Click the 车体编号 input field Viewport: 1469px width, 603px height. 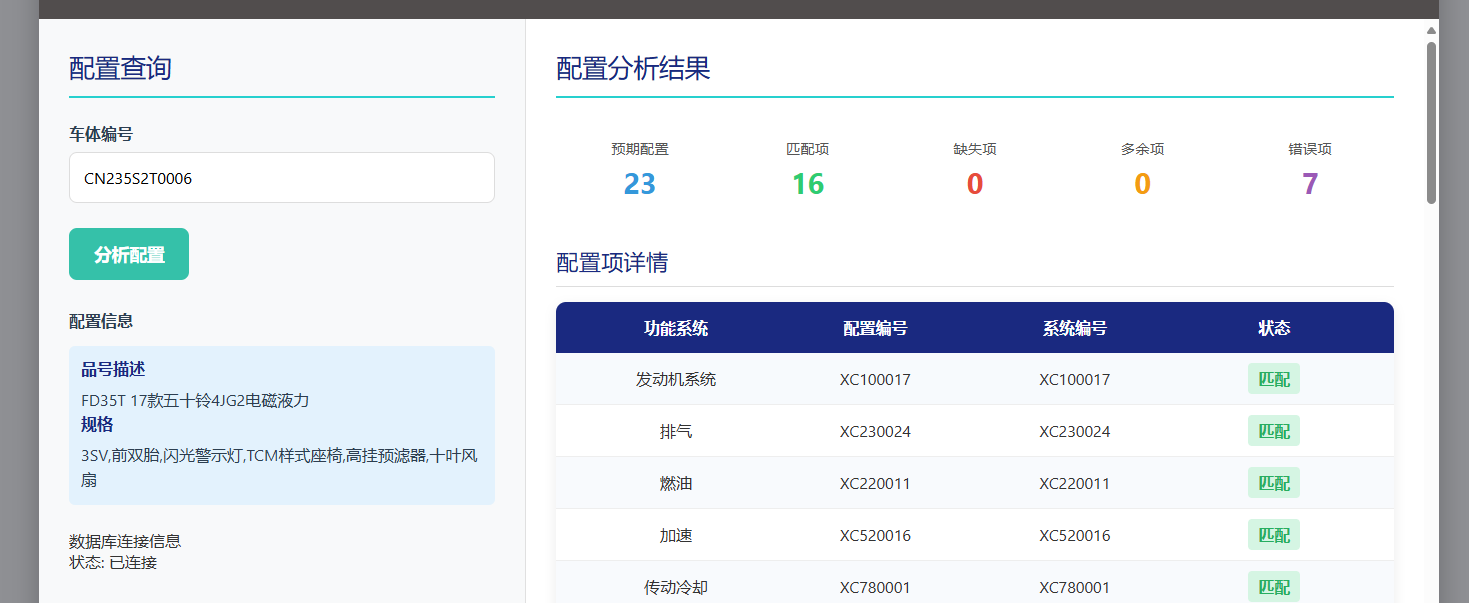pyautogui.click(x=281, y=178)
